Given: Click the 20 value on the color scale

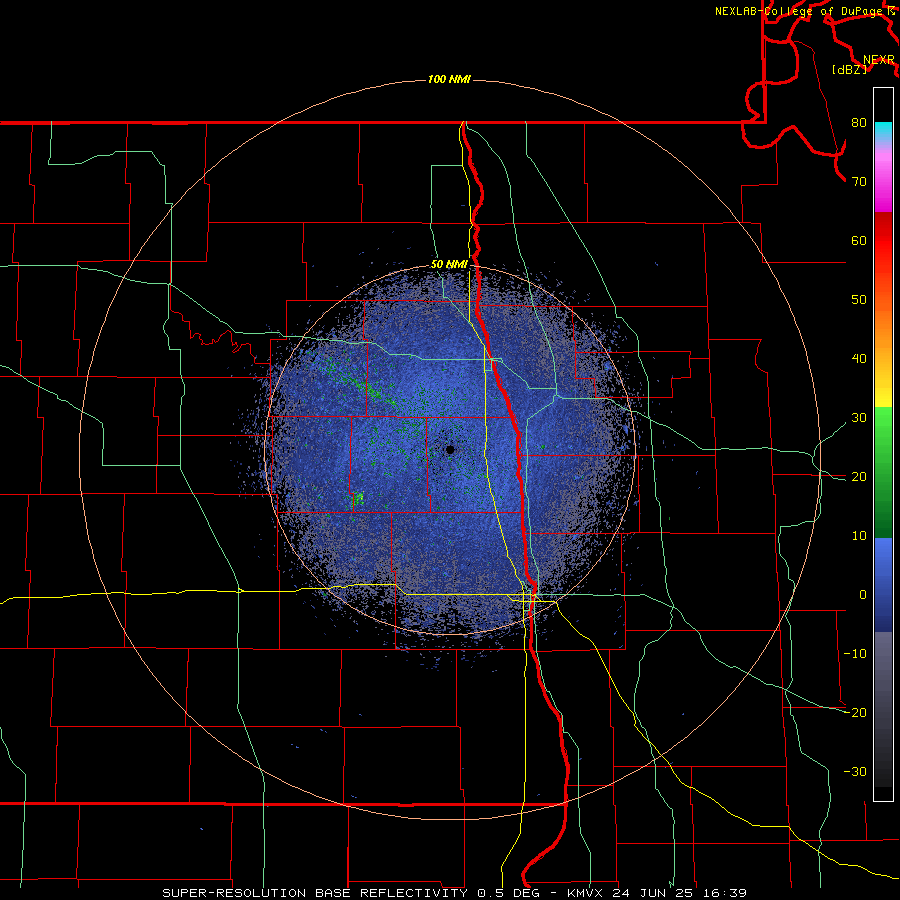Looking at the screenshot, I should tap(859, 476).
